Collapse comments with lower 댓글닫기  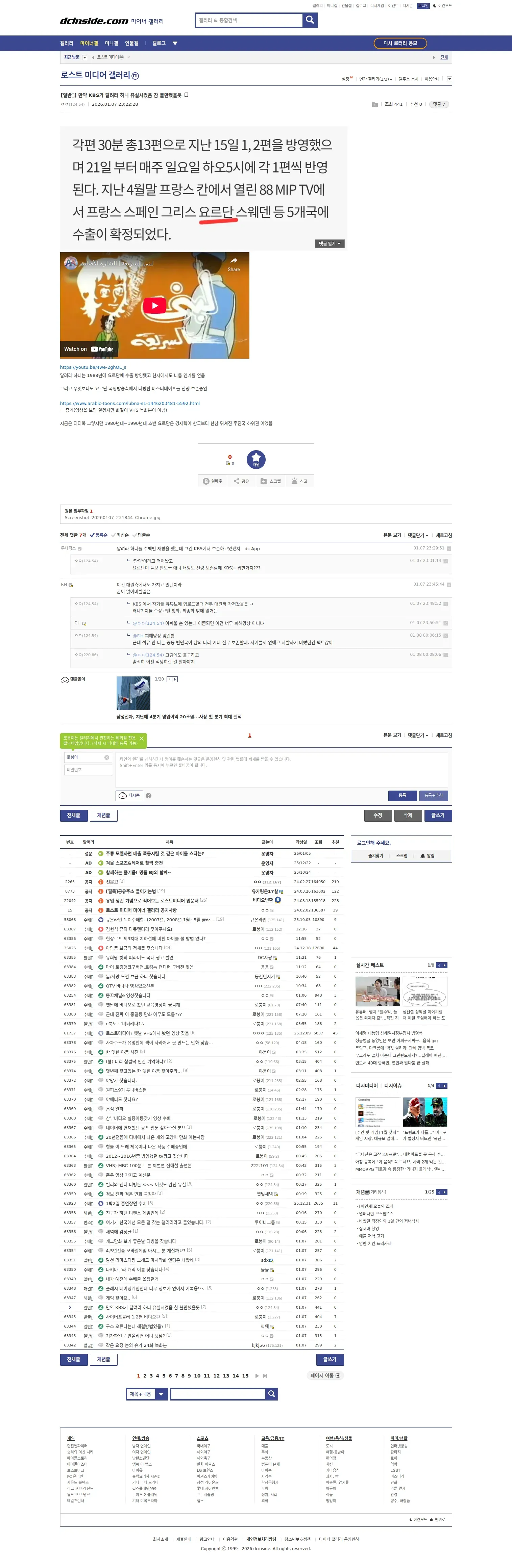pyautogui.click(x=418, y=735)
